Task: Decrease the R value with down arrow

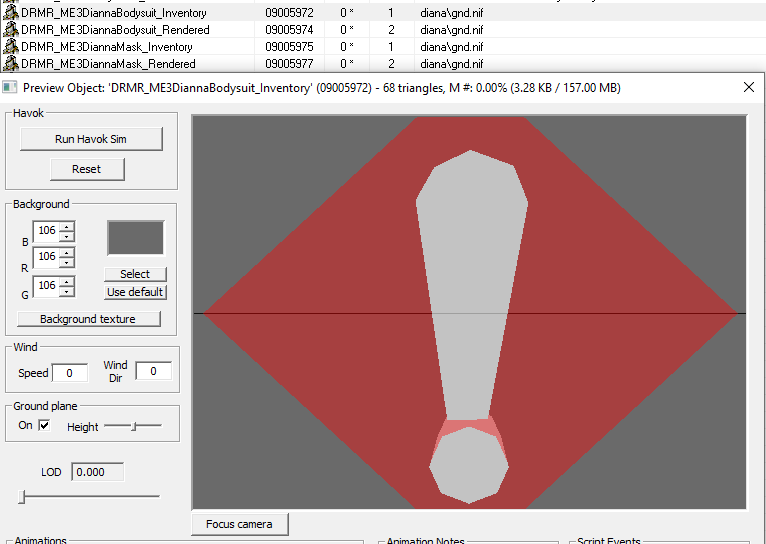Action: [x=67, y=262]
